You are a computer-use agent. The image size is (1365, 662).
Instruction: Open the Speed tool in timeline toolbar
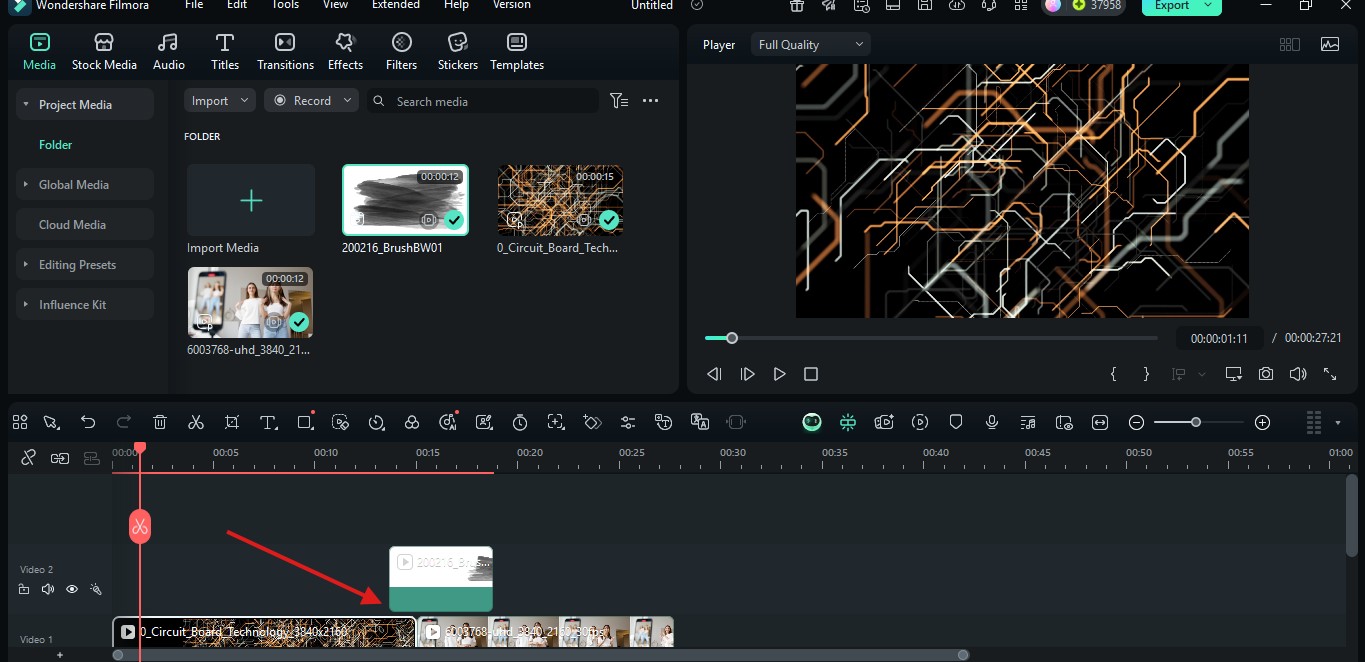point(376,423)
